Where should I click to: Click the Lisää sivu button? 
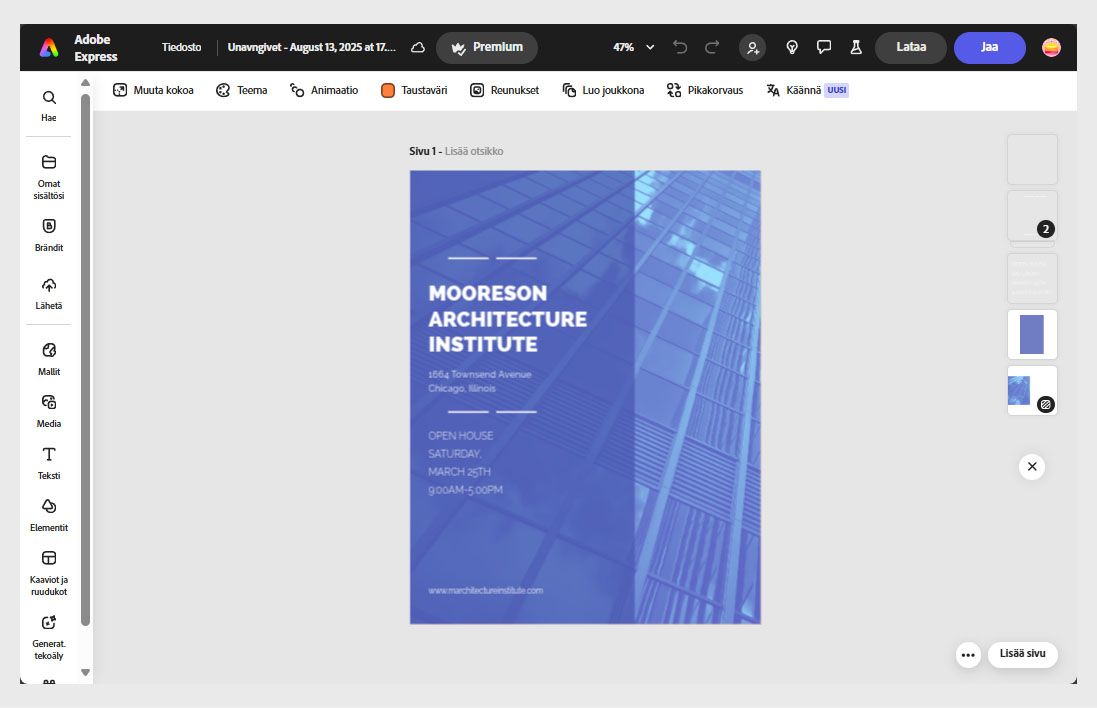point(1022,655)
